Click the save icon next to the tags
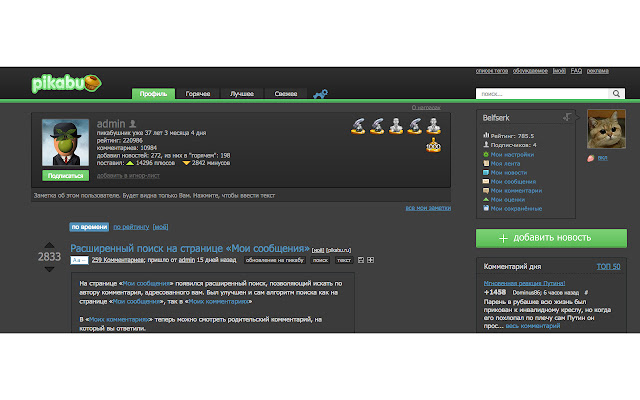Screen dimensions: 640x400 tap(361, 260)
